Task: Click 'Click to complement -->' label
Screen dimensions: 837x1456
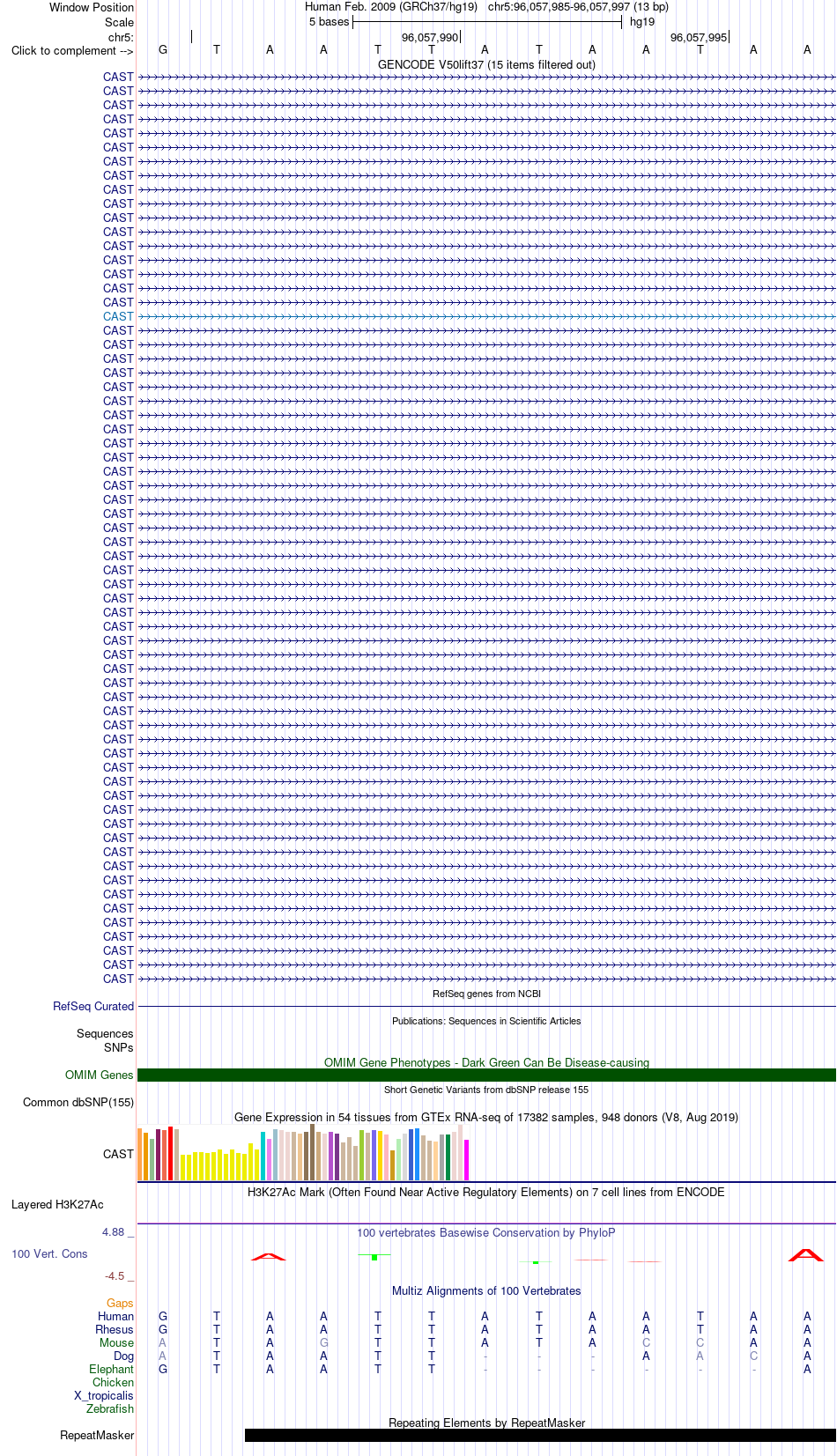Action: pos(72,50)
